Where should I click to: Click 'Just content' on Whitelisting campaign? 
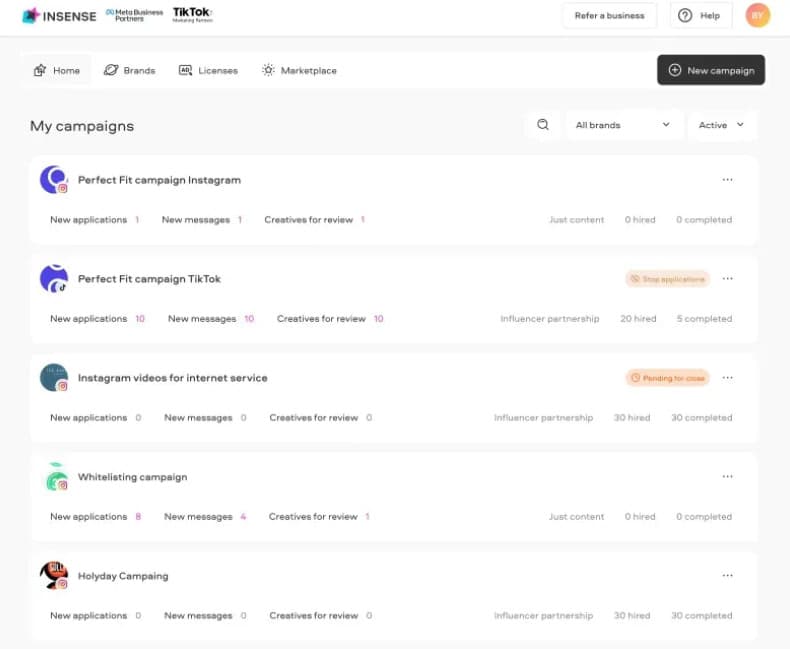[x=576, y=517]
